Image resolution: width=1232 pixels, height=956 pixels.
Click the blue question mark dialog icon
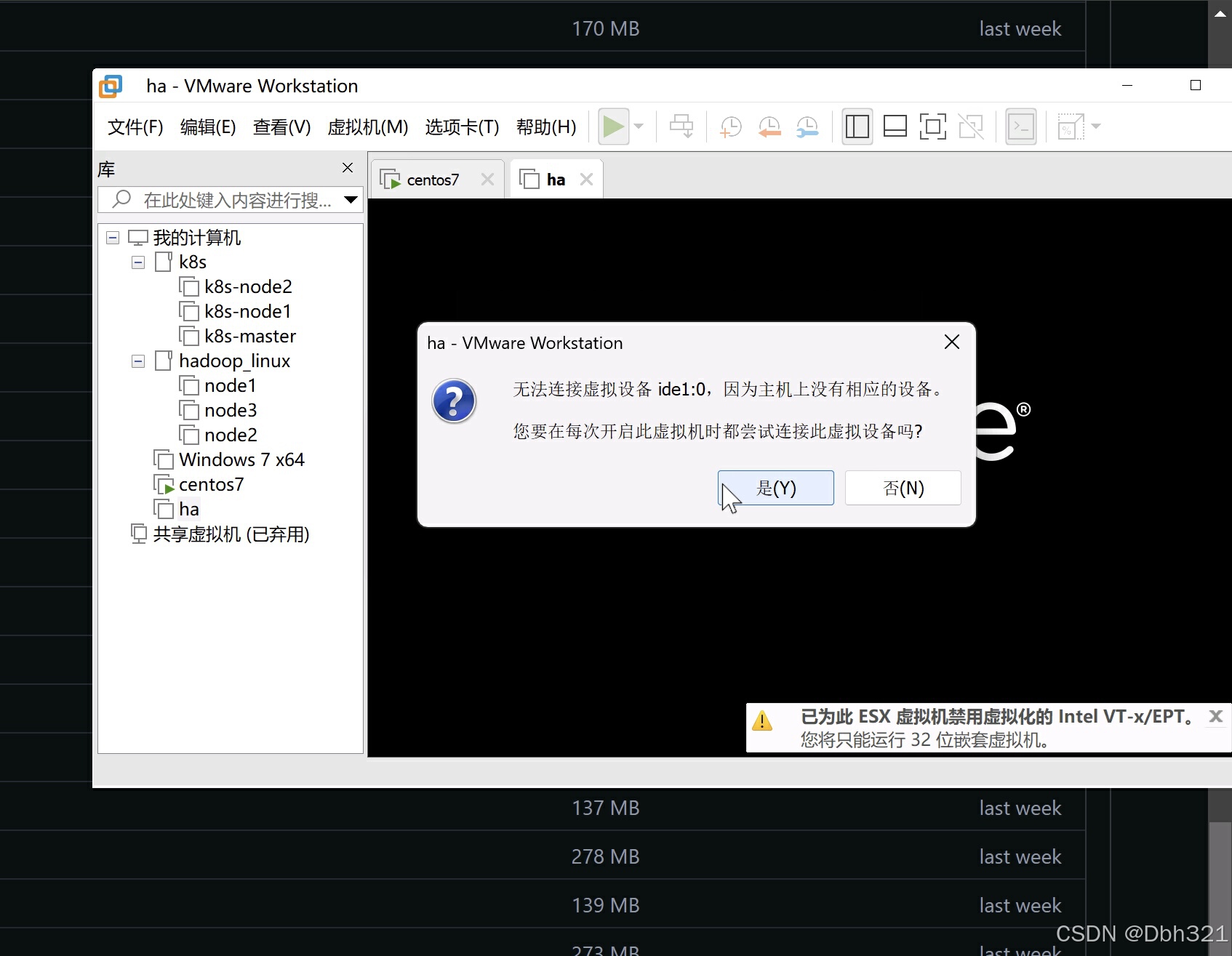454,401
